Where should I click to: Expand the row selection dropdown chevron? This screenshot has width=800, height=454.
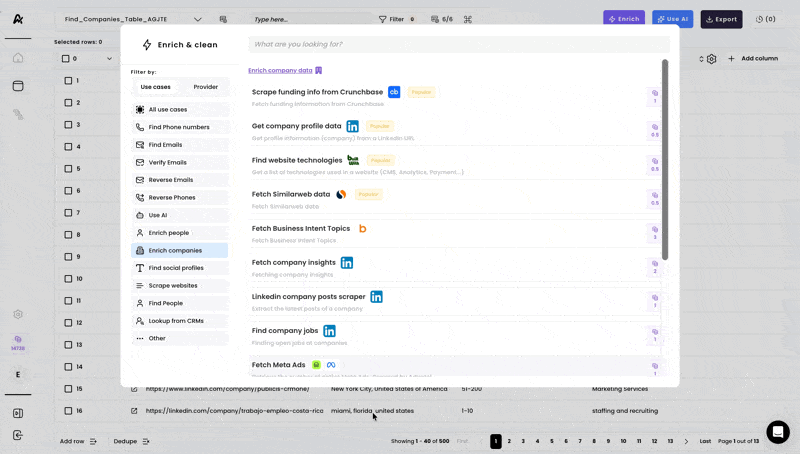coord(109,59)
